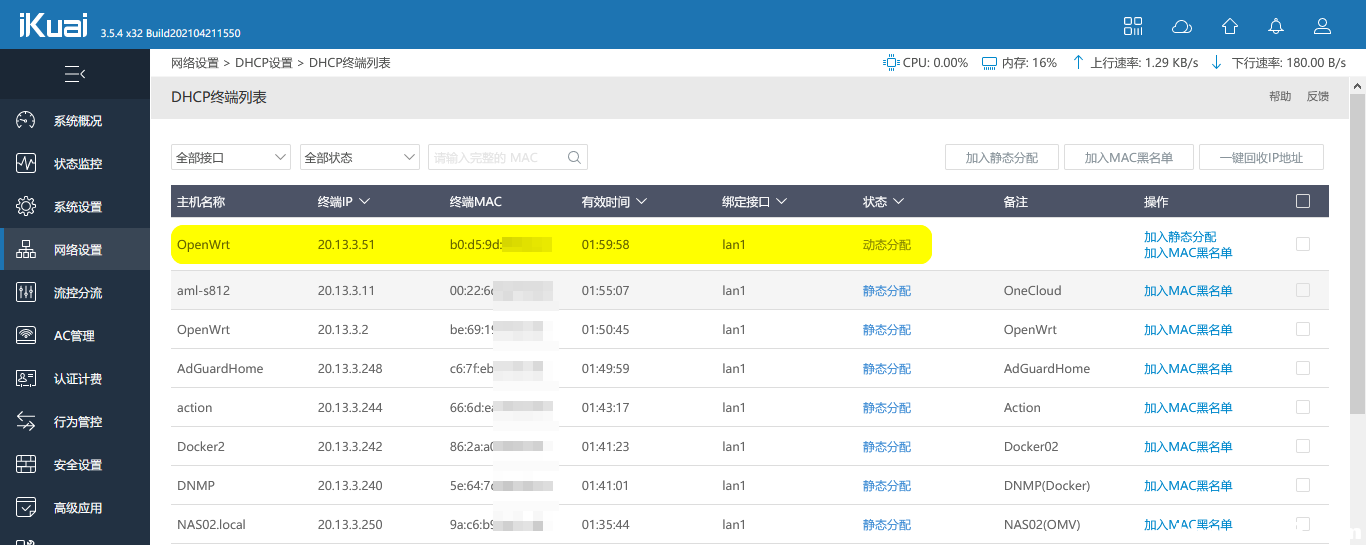1366x545 pixels.
Task: Click 加入静态分配 link for OpenWrt 20.13.3.51
Action: (x=1180, y=237)
